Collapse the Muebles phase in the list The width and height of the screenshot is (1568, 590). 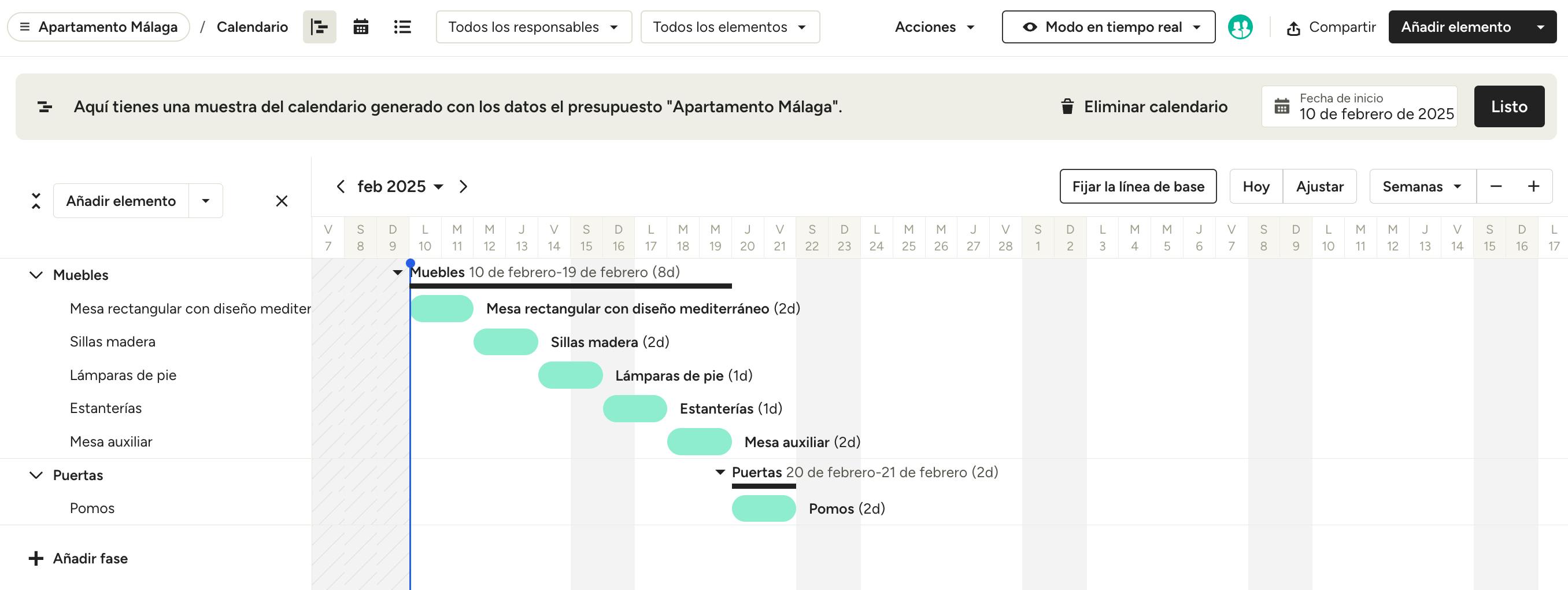pyautogui.click(x=36, y=275)
